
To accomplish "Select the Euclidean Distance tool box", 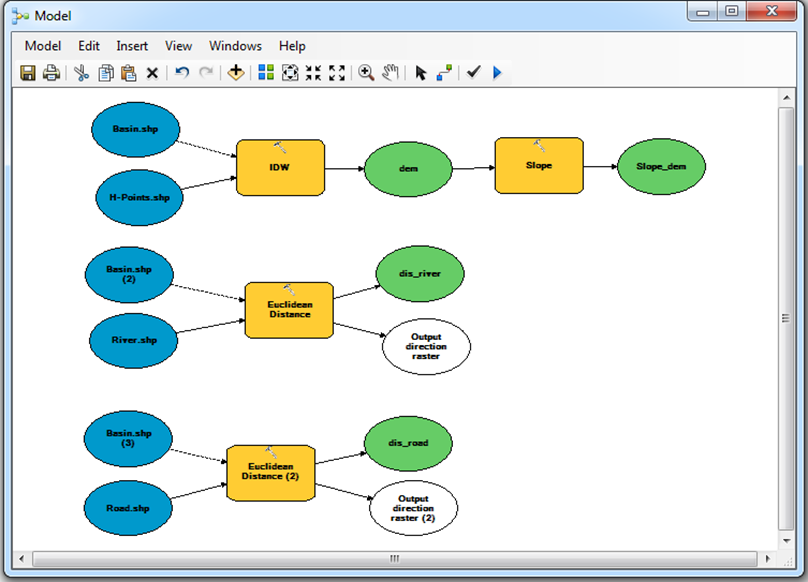I will coord(289,310).
